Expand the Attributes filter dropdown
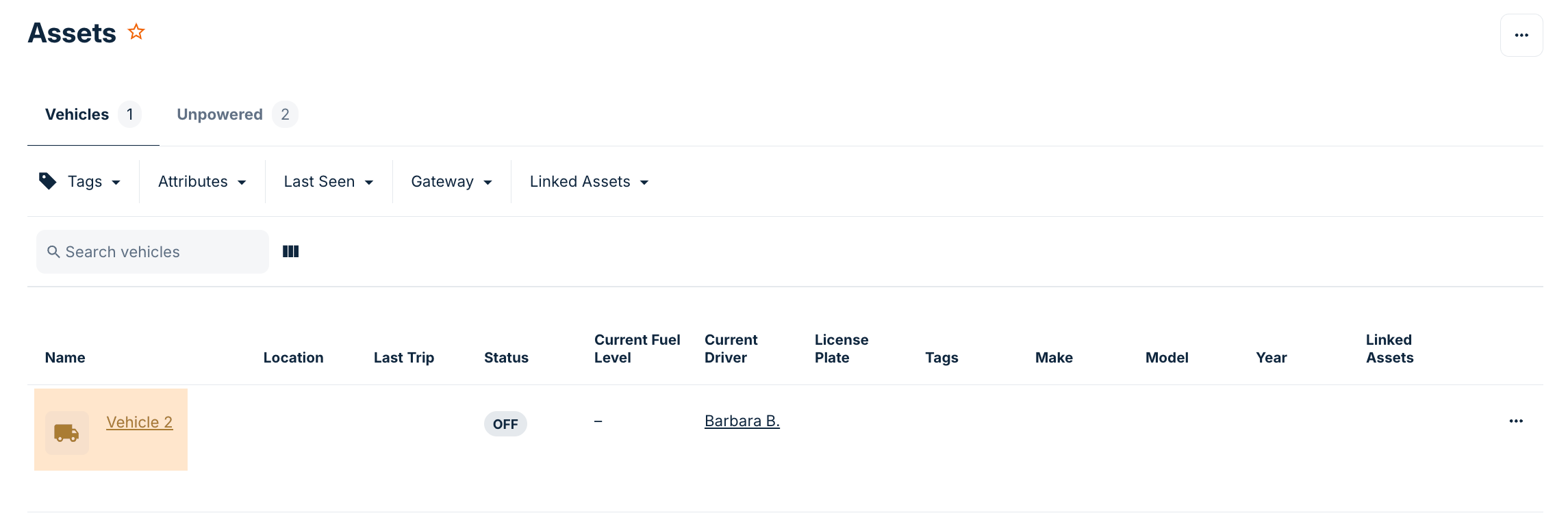 pyautogui.click(x=201, y=181)
